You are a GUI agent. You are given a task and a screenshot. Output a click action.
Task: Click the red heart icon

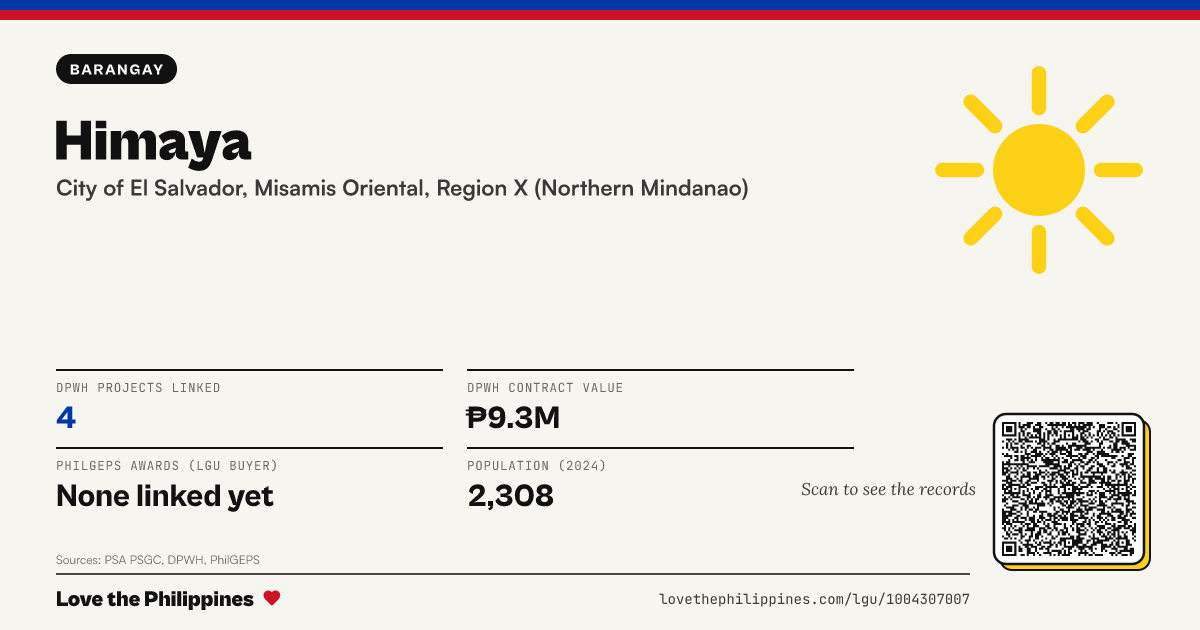coord(272,598)
